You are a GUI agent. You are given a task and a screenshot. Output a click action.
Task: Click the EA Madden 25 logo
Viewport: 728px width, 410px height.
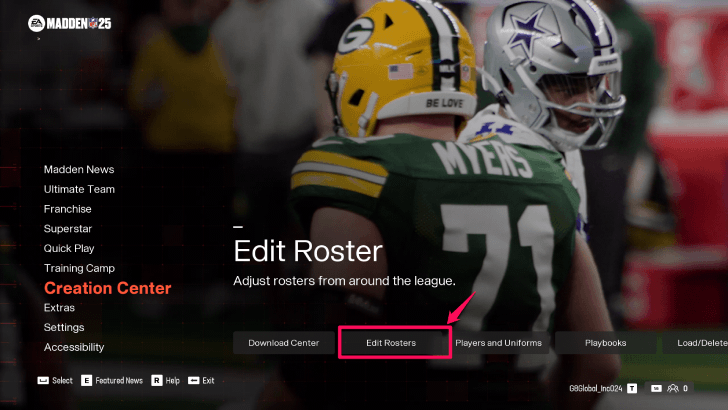[x=70, y=23]
